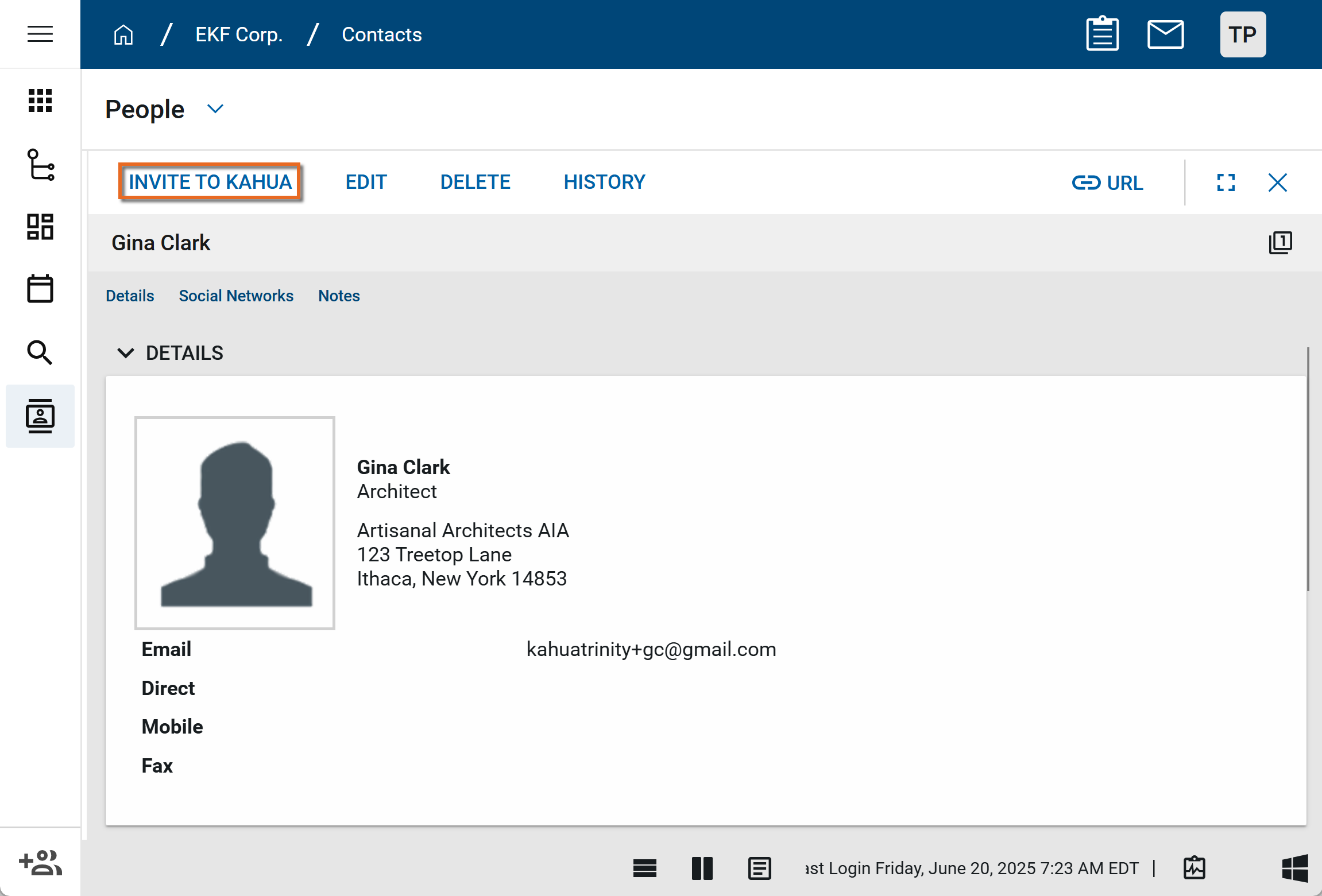Viewport: 1322px width, 896px height.
Task: Open the tasks clipboard icon in header
Action: point(1102,34)
